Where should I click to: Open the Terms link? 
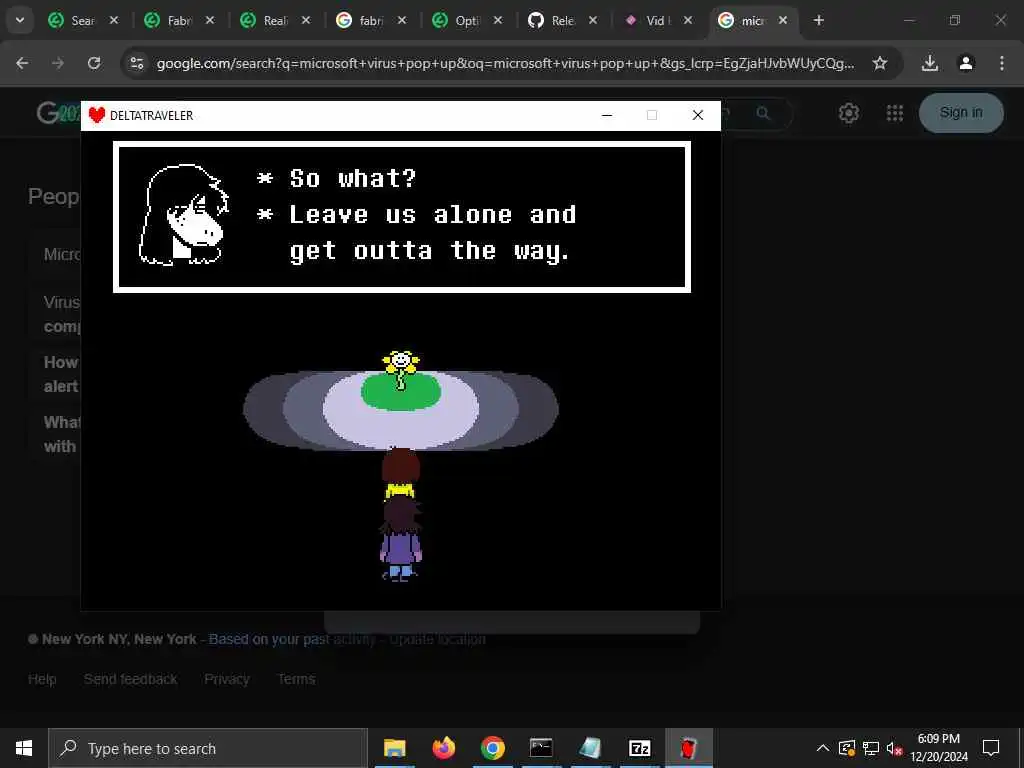(x=296, y=679)
